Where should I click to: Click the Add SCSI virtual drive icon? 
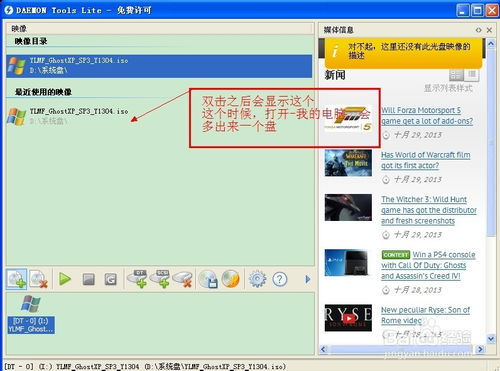160,279
